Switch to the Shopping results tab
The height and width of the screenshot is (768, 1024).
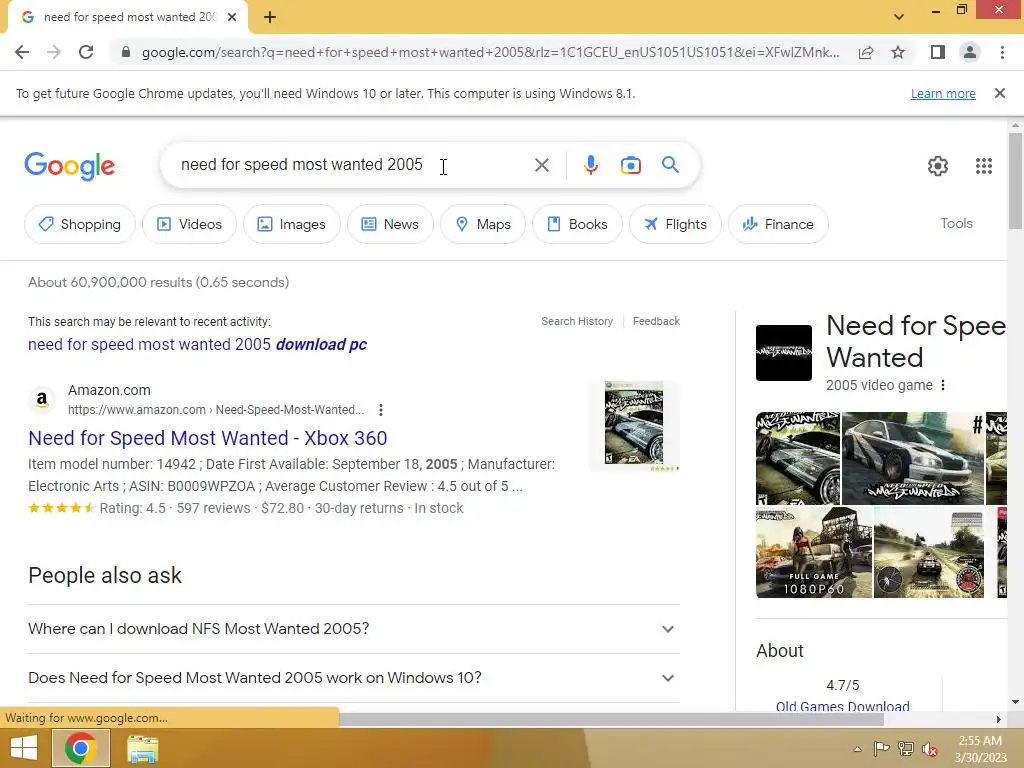point(80,224)
